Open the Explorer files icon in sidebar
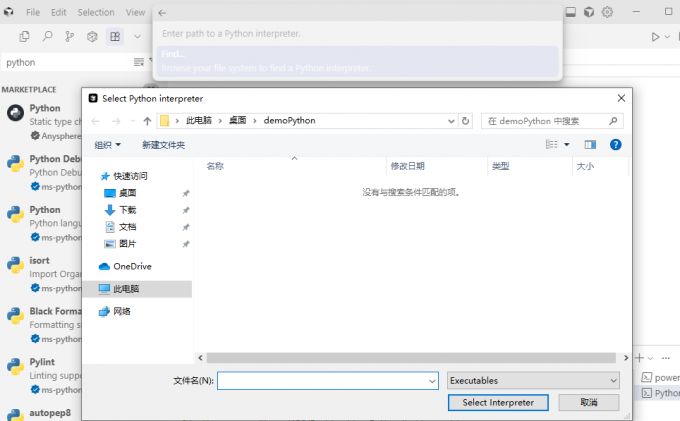 click(x=24, y=36)
